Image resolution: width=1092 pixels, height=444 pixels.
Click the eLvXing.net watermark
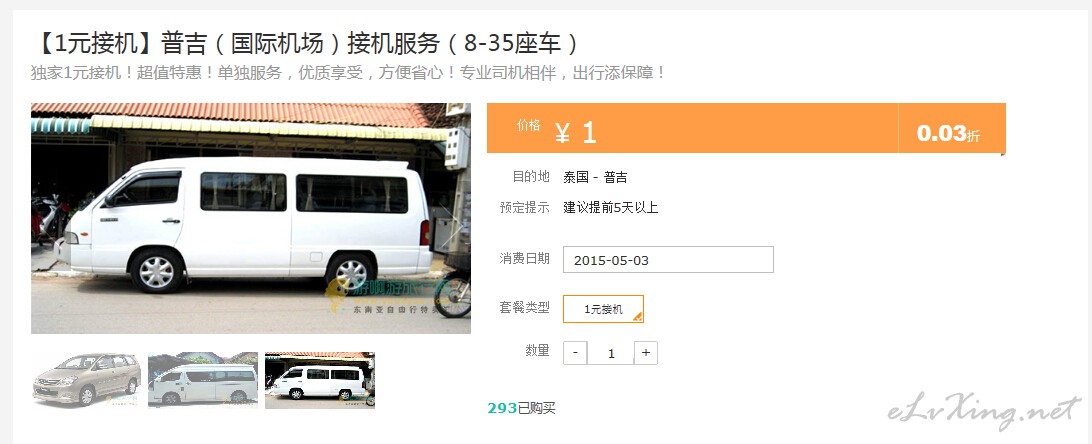pos(983,411)
